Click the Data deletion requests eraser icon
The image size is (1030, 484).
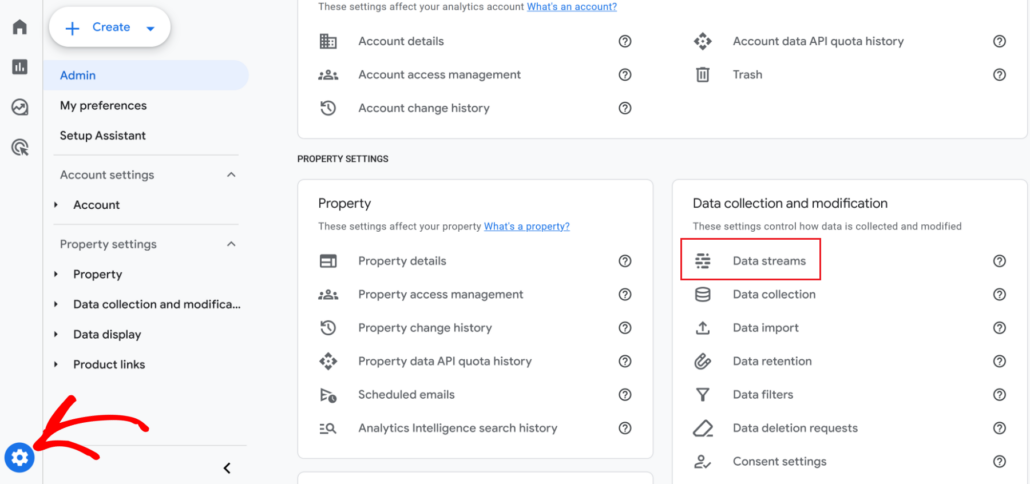(702, 429)
